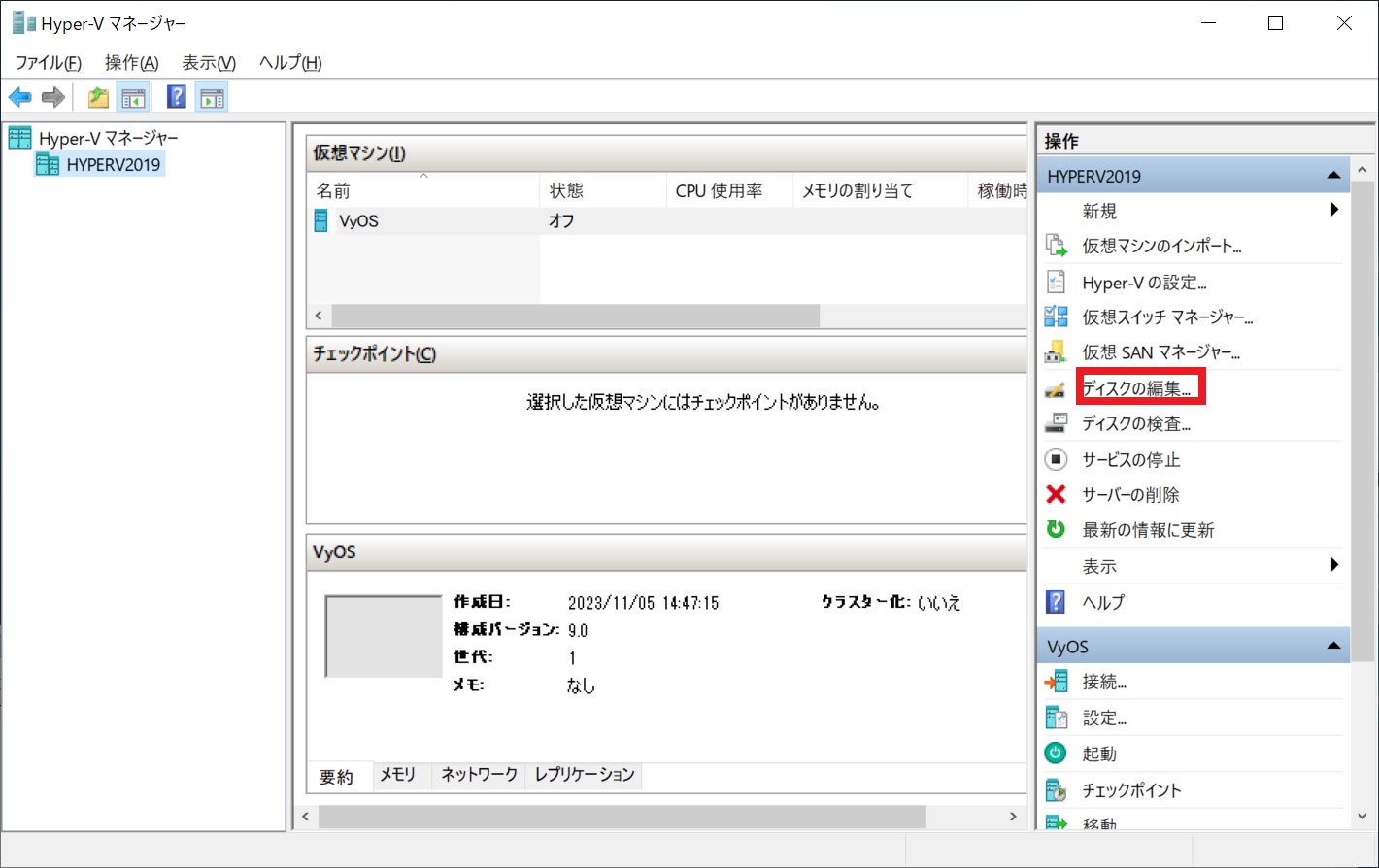The image size is (1379, 868).
Task: Switch to the レプリケーション tab
Action: (585, 775)
